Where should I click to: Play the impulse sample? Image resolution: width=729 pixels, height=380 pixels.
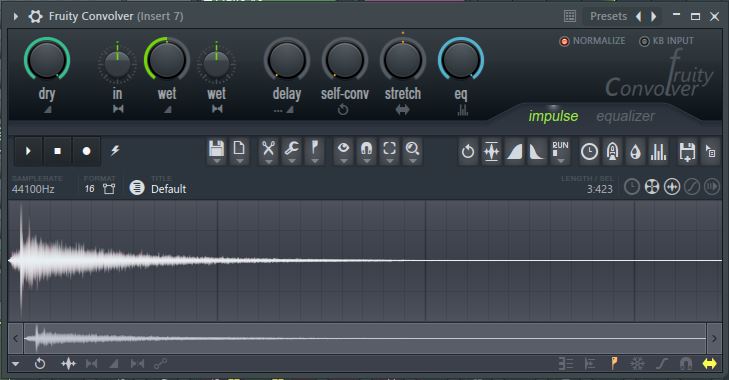(28, 151)
